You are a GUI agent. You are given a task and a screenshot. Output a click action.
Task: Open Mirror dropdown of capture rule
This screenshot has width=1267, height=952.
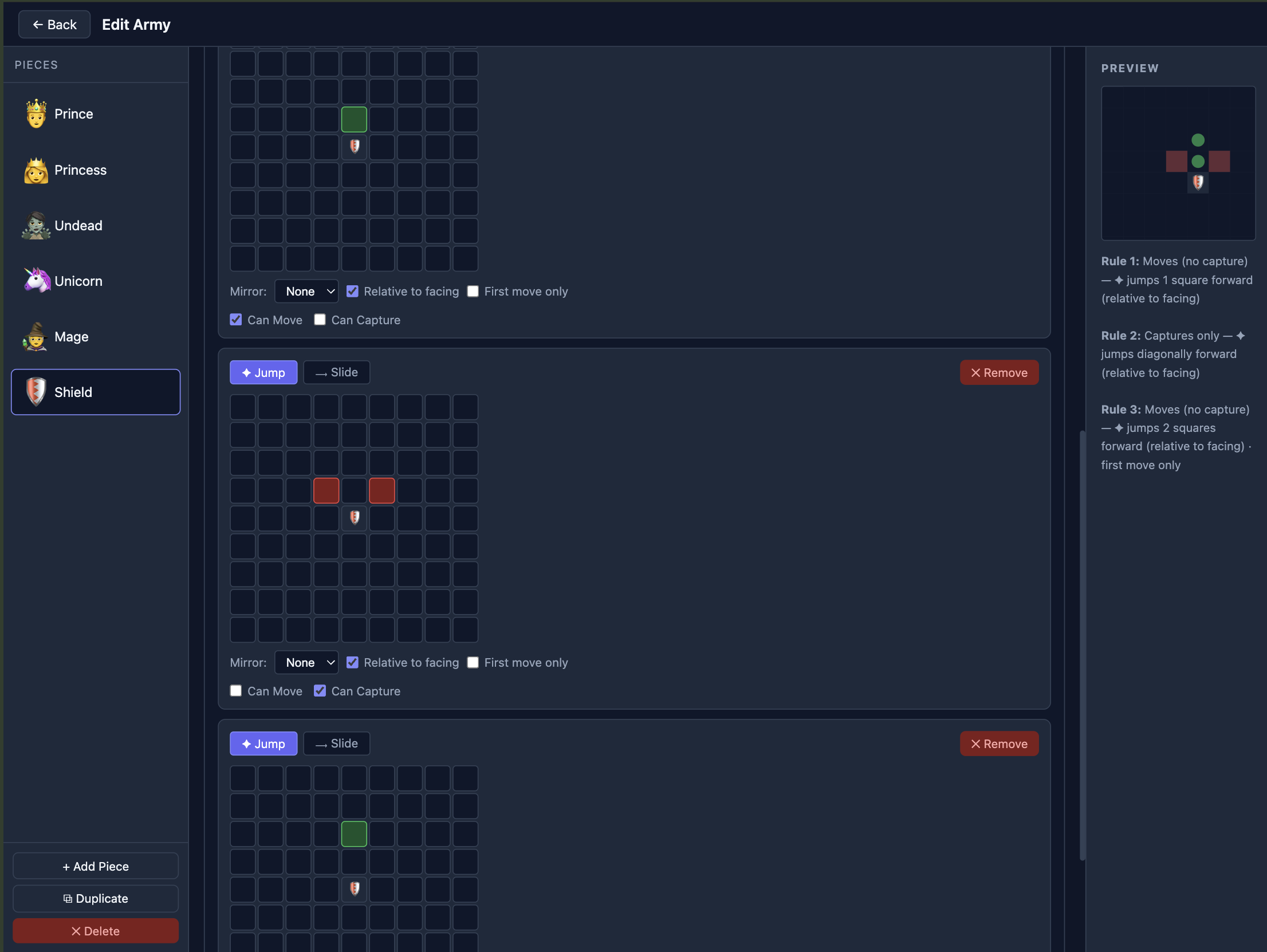[306, 663]
